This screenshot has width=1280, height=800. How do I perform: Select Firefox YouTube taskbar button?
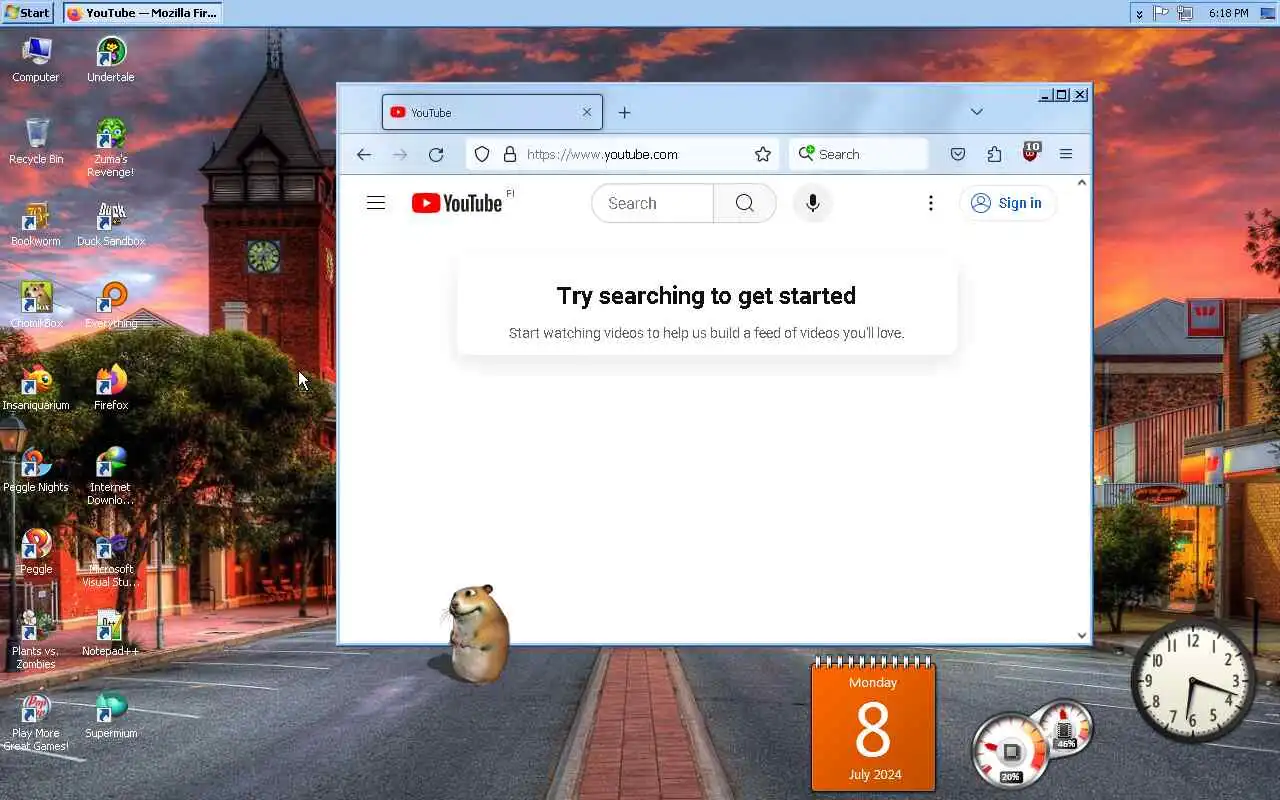click(142, 13)
